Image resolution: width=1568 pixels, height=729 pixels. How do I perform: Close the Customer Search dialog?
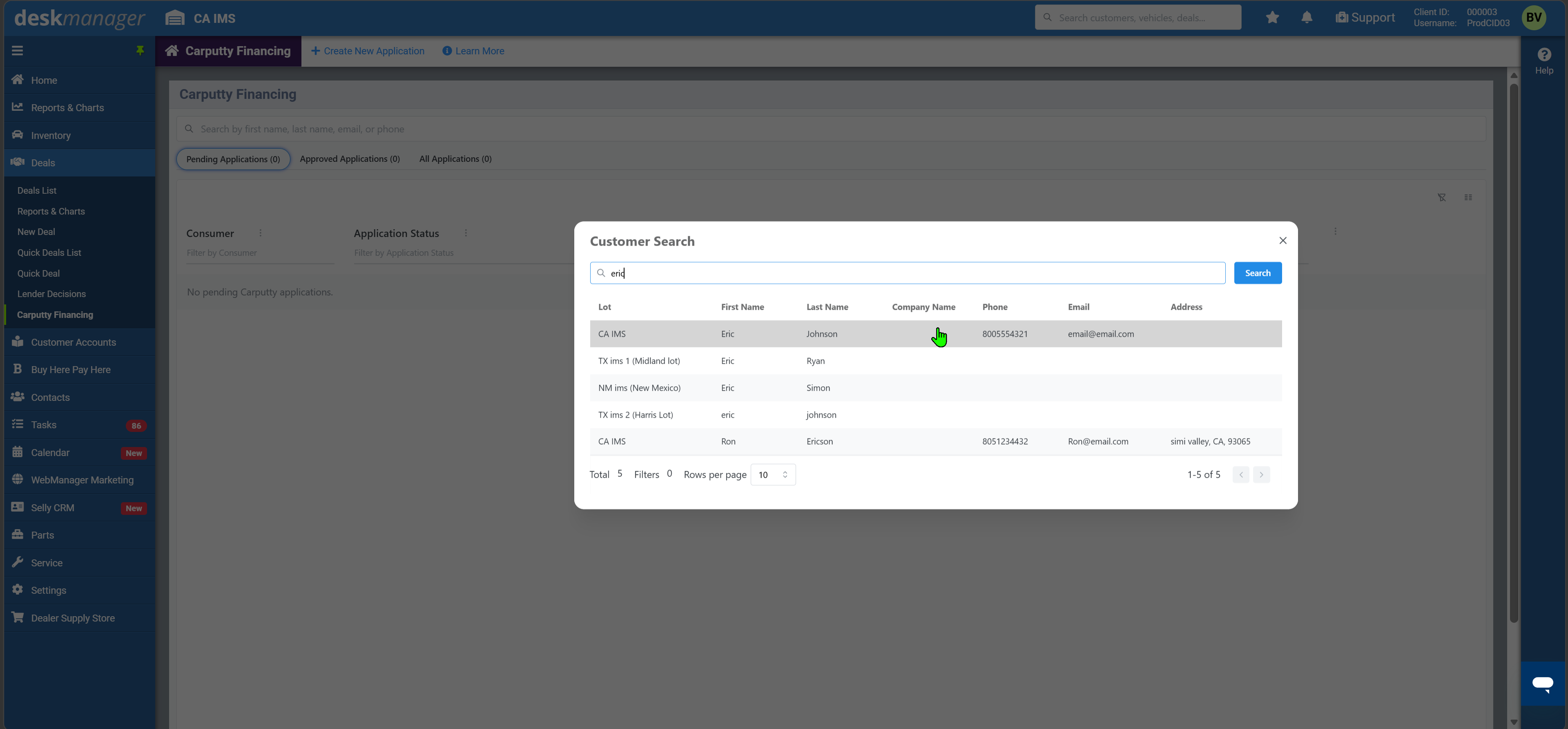[x=1283, y=241]
